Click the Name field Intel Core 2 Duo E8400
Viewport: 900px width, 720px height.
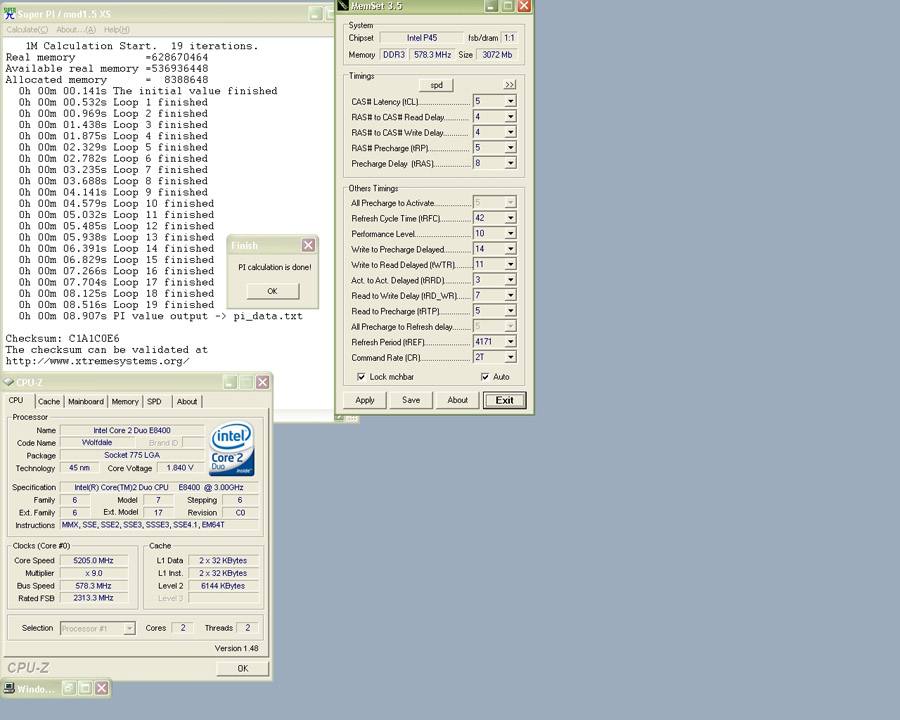(x=132, y=430)
